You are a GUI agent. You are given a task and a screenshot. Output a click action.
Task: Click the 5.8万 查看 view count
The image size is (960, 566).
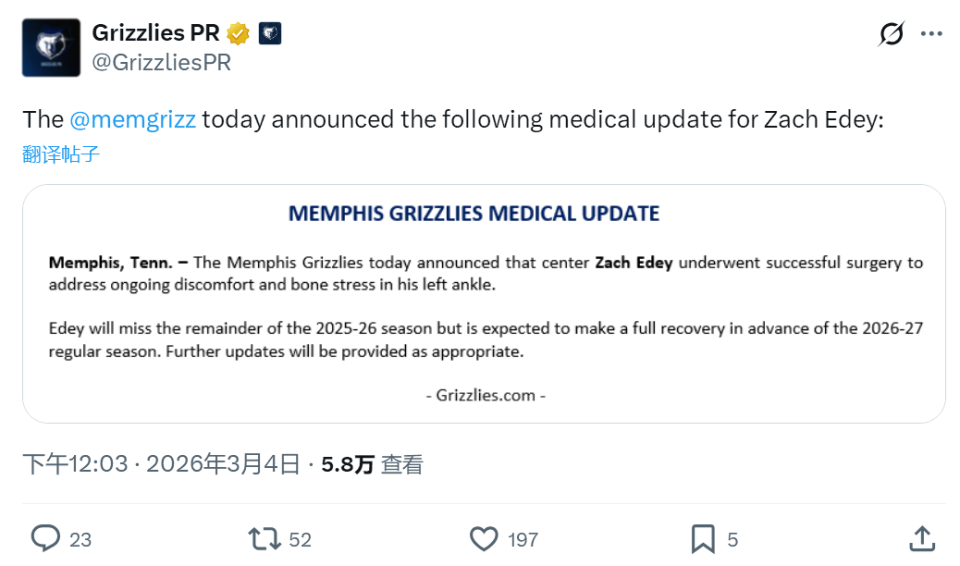click(372, 464)
